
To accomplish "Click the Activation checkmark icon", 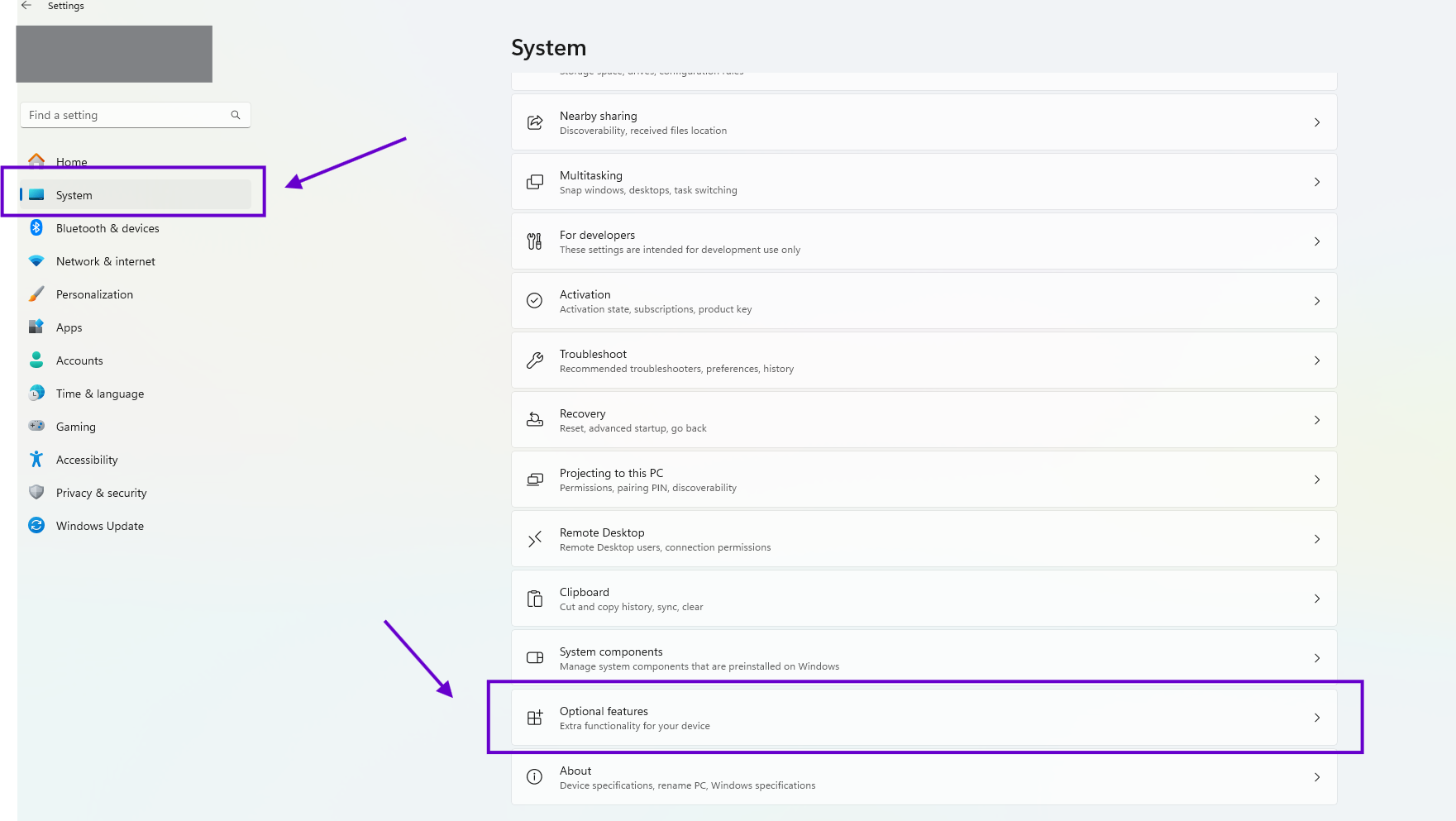I will pos(535,300).
